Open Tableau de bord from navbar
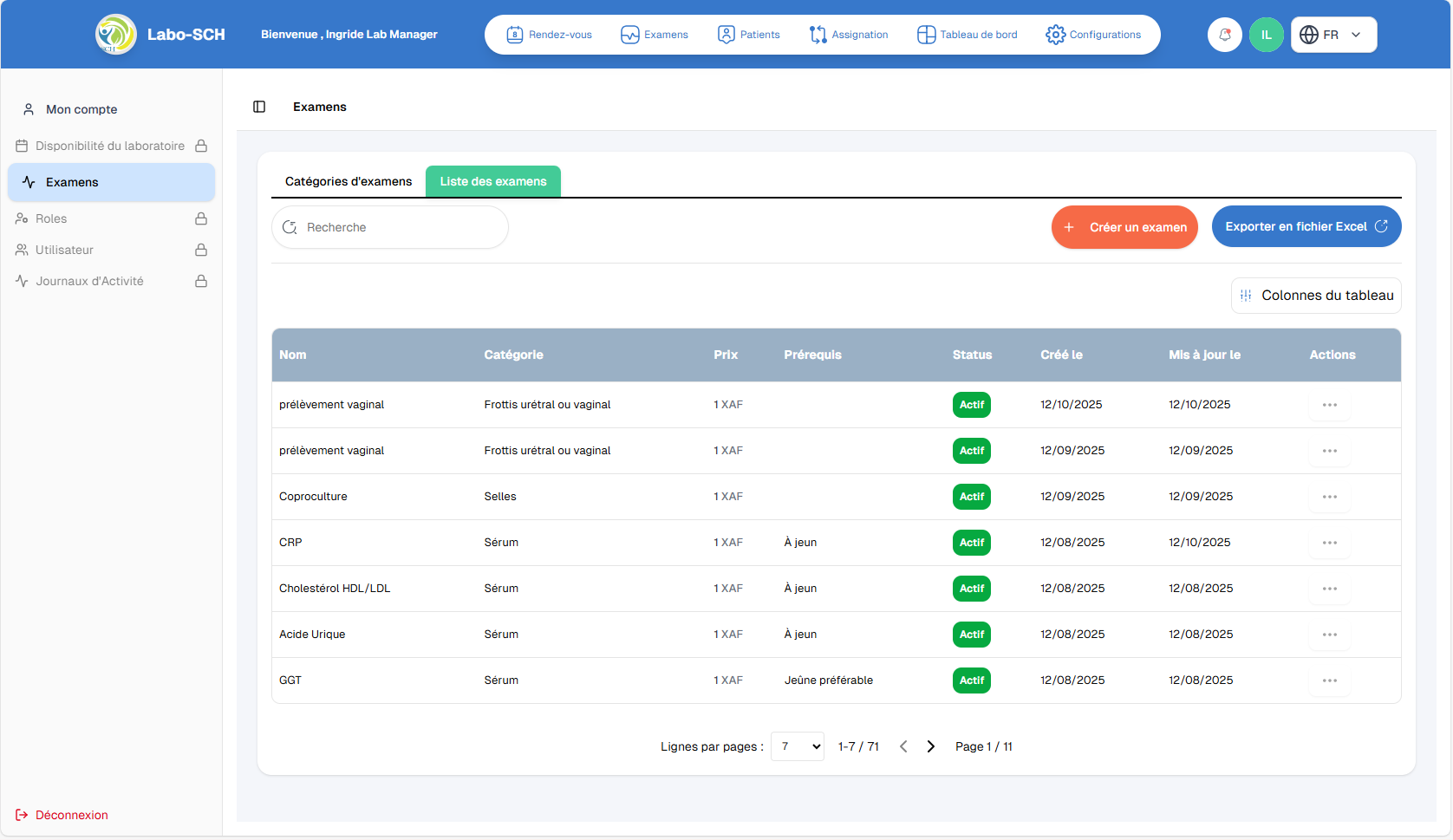Viewport: 1453px width, 840px height. 968,35
